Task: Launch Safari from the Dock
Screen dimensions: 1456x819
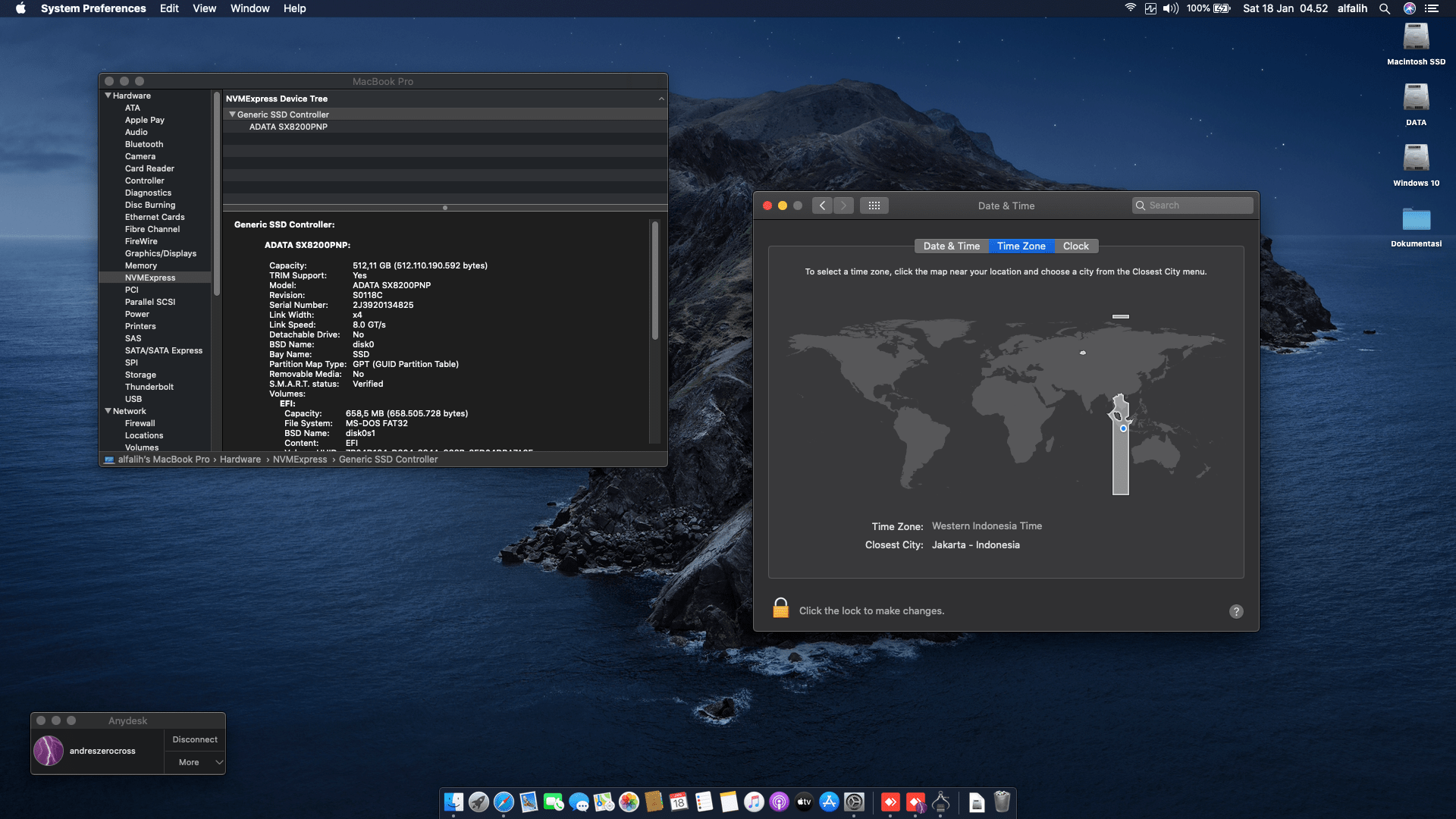Action: [504, 802]
